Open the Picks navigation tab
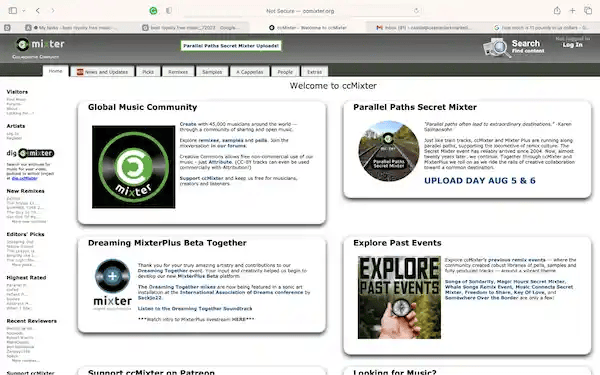This screenshot has height=375, width=600. [x=148, y=72]
